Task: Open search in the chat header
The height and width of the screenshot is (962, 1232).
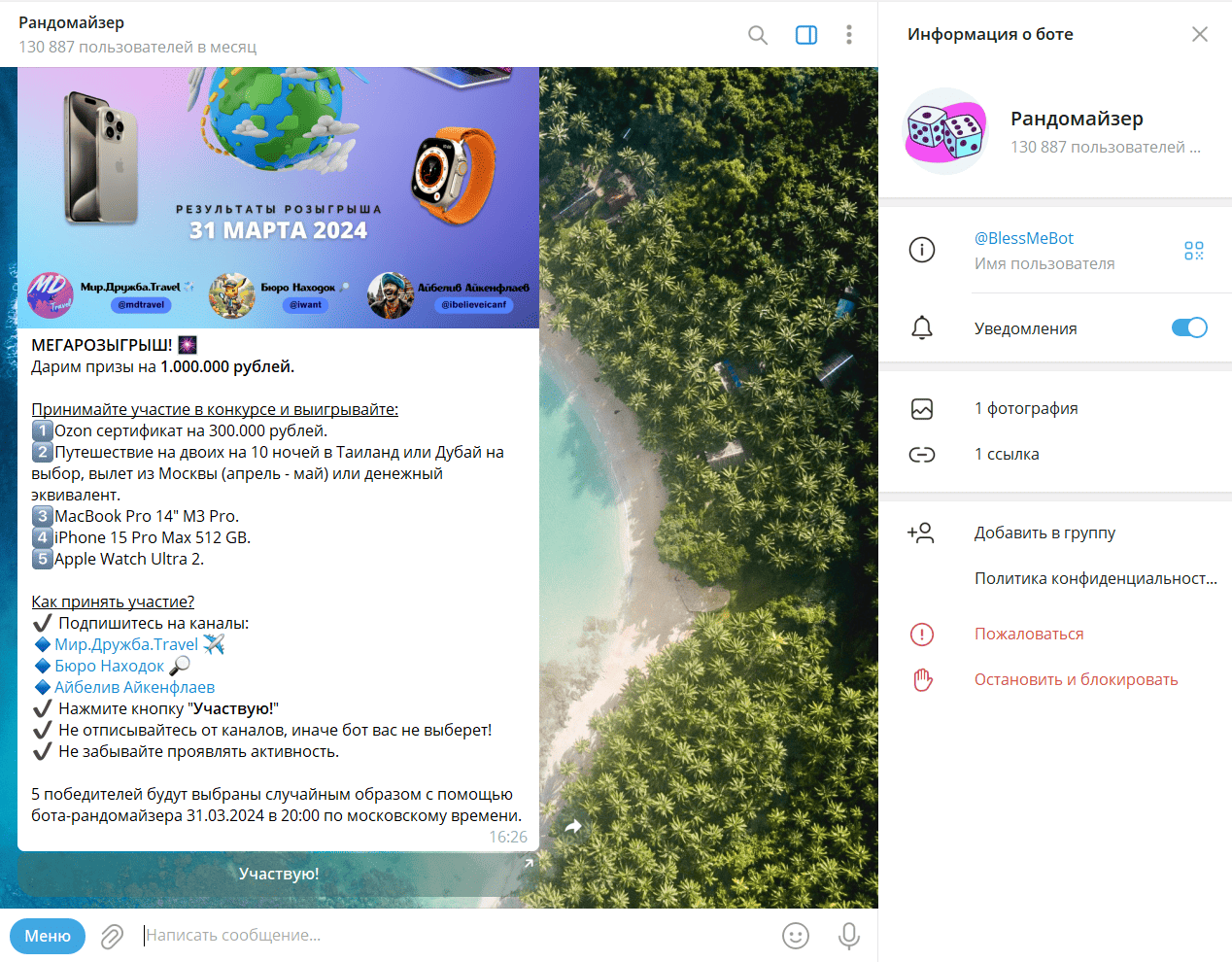Action: click(x=758, y=35)
